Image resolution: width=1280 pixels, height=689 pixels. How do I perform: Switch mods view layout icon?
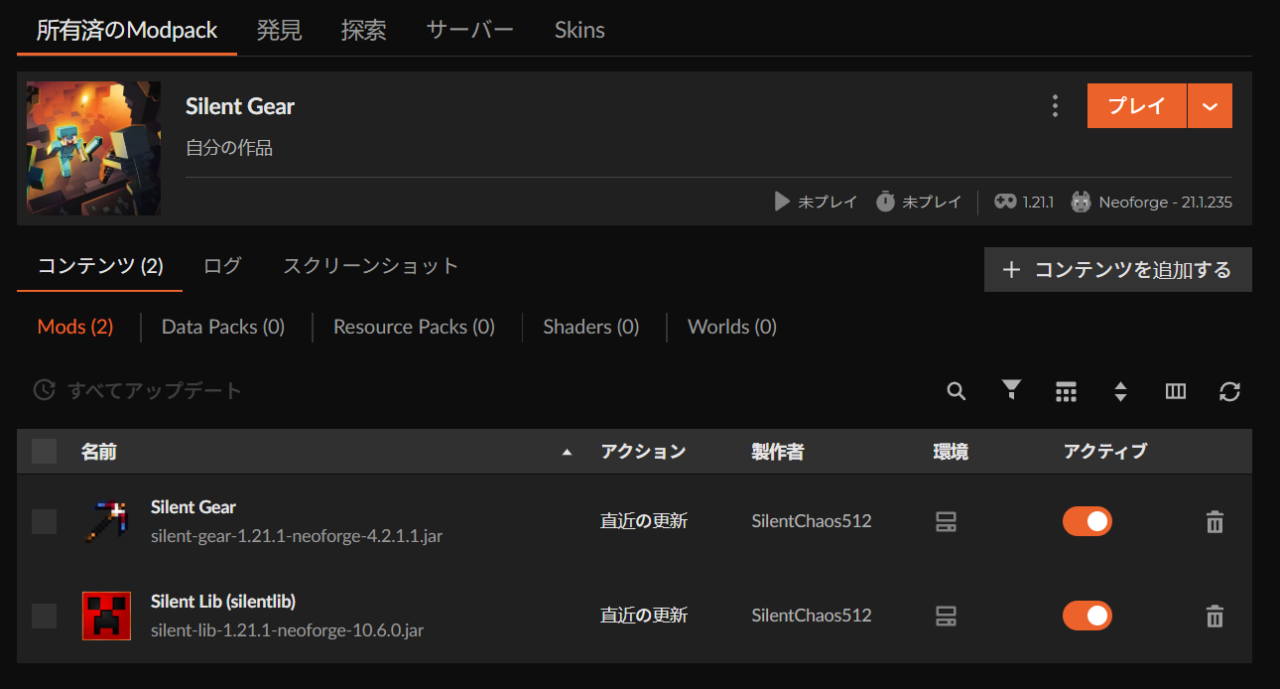coord(1066,391)
